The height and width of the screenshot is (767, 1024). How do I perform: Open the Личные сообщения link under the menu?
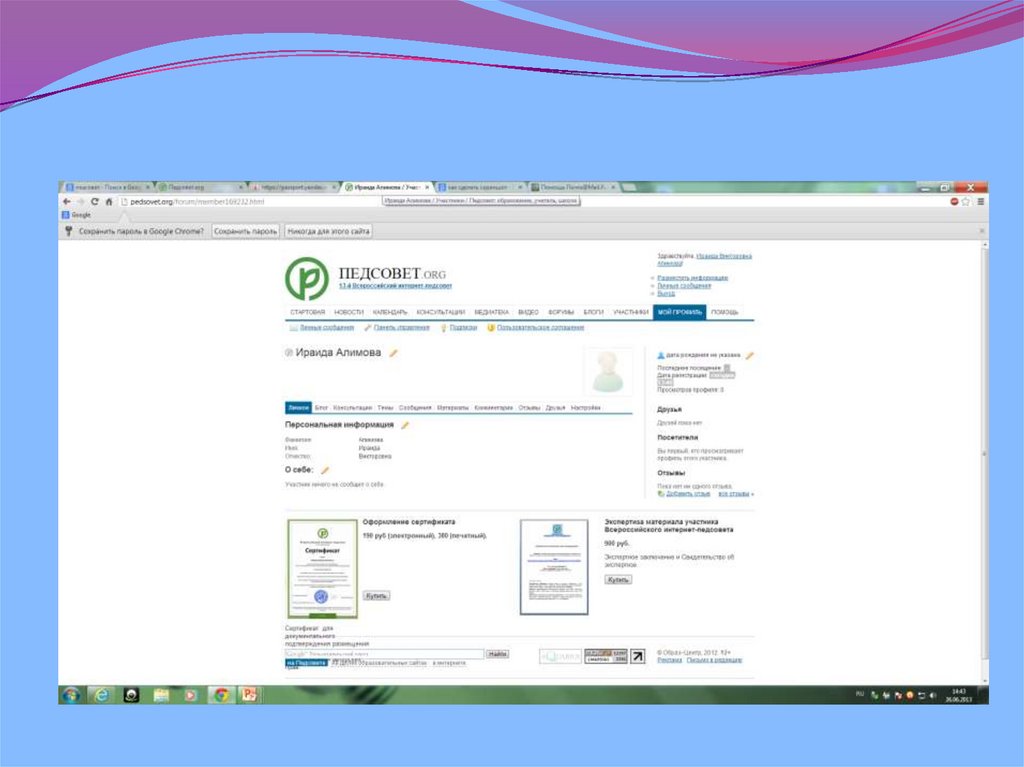(327, 328)
